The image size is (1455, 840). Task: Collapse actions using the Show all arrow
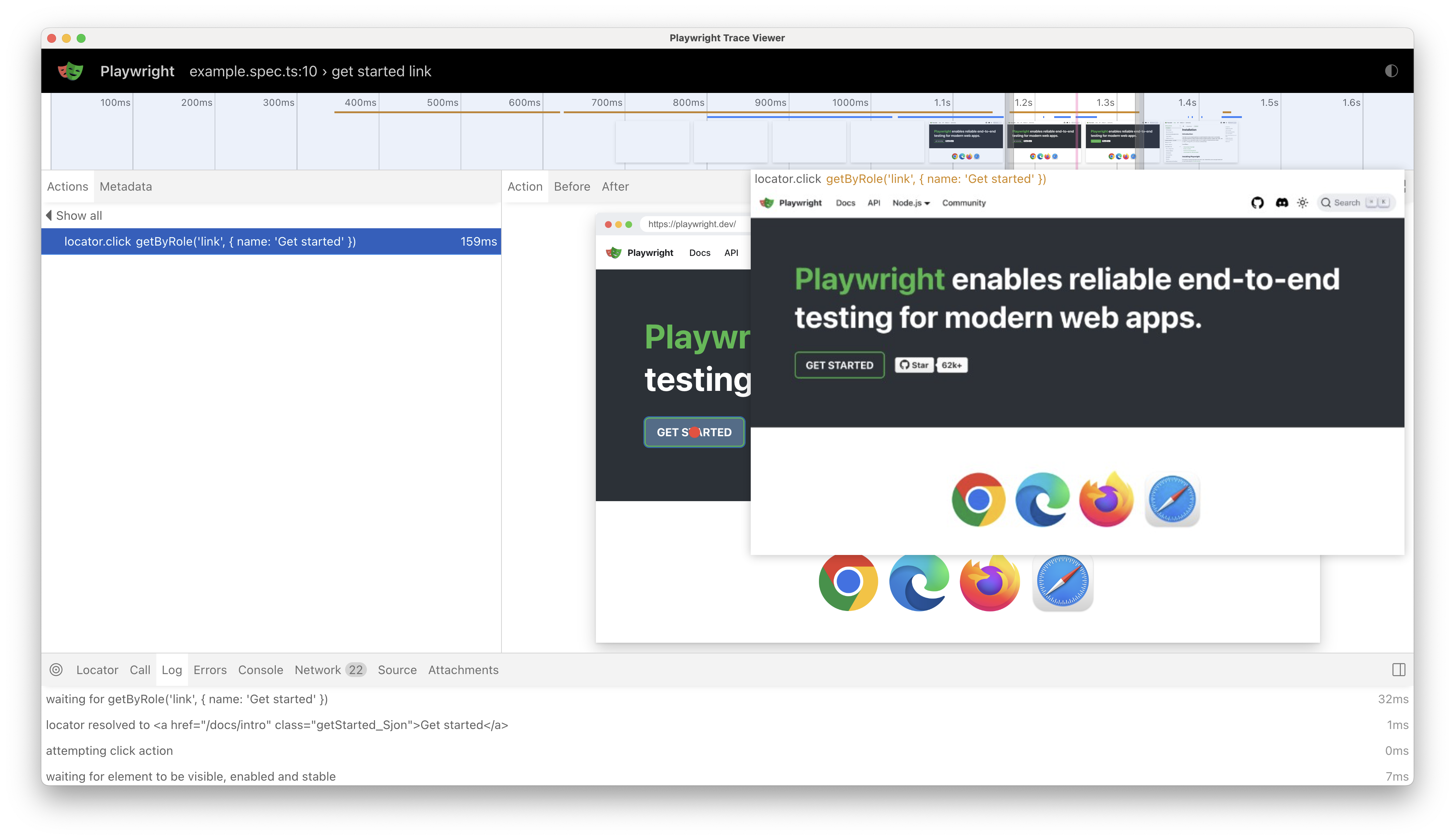pos(73,215)
